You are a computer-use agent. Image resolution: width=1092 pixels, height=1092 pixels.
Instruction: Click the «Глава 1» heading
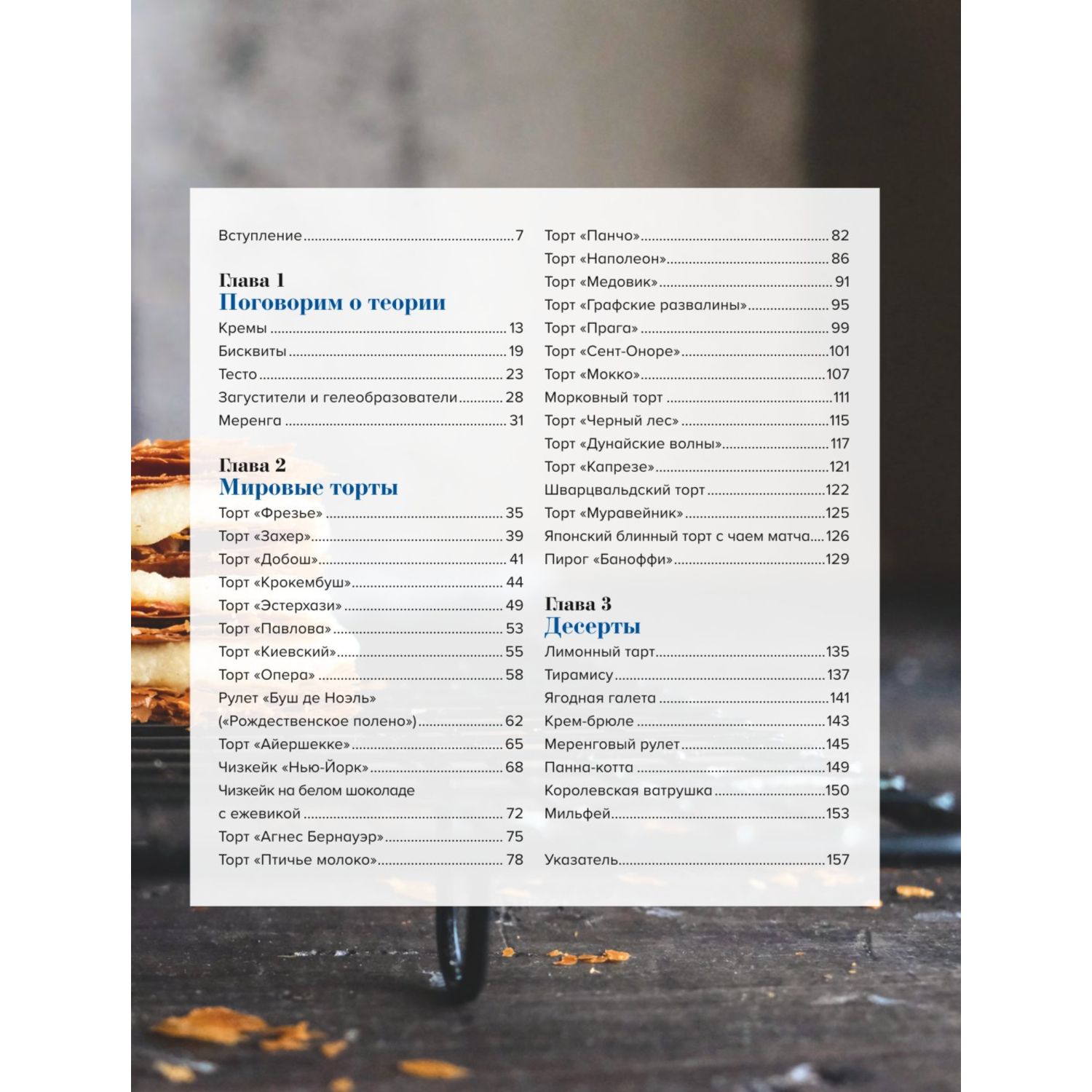[x=252, y=280]
